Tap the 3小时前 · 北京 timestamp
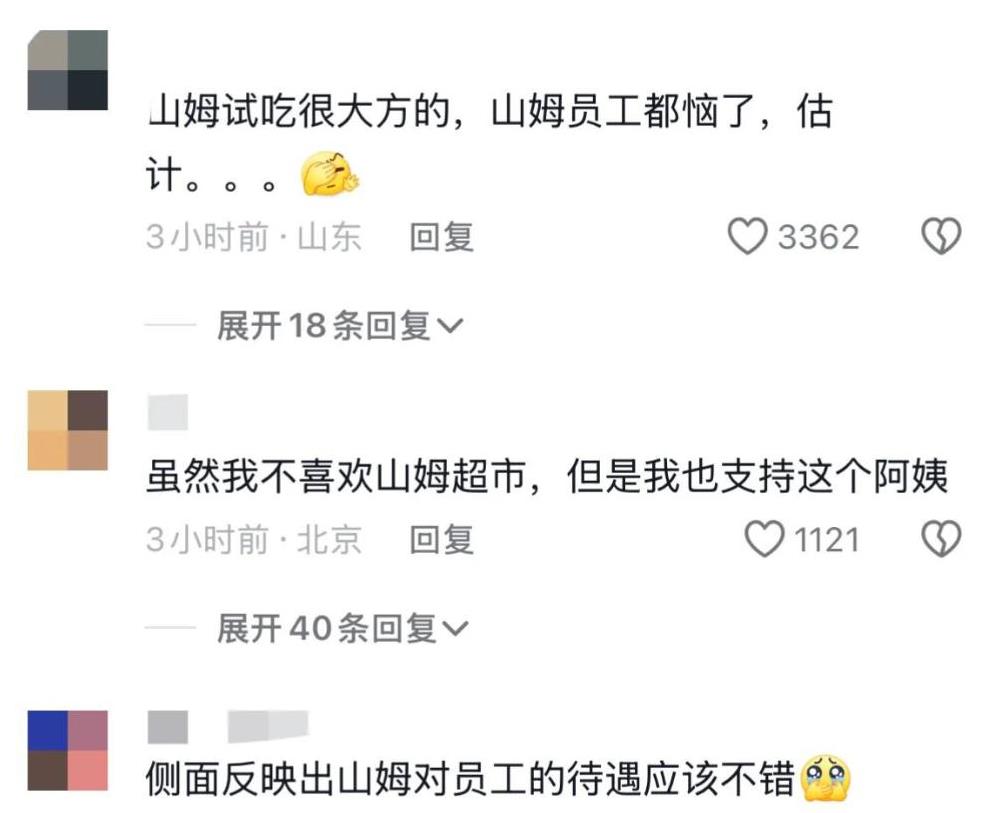 [254, 539]
